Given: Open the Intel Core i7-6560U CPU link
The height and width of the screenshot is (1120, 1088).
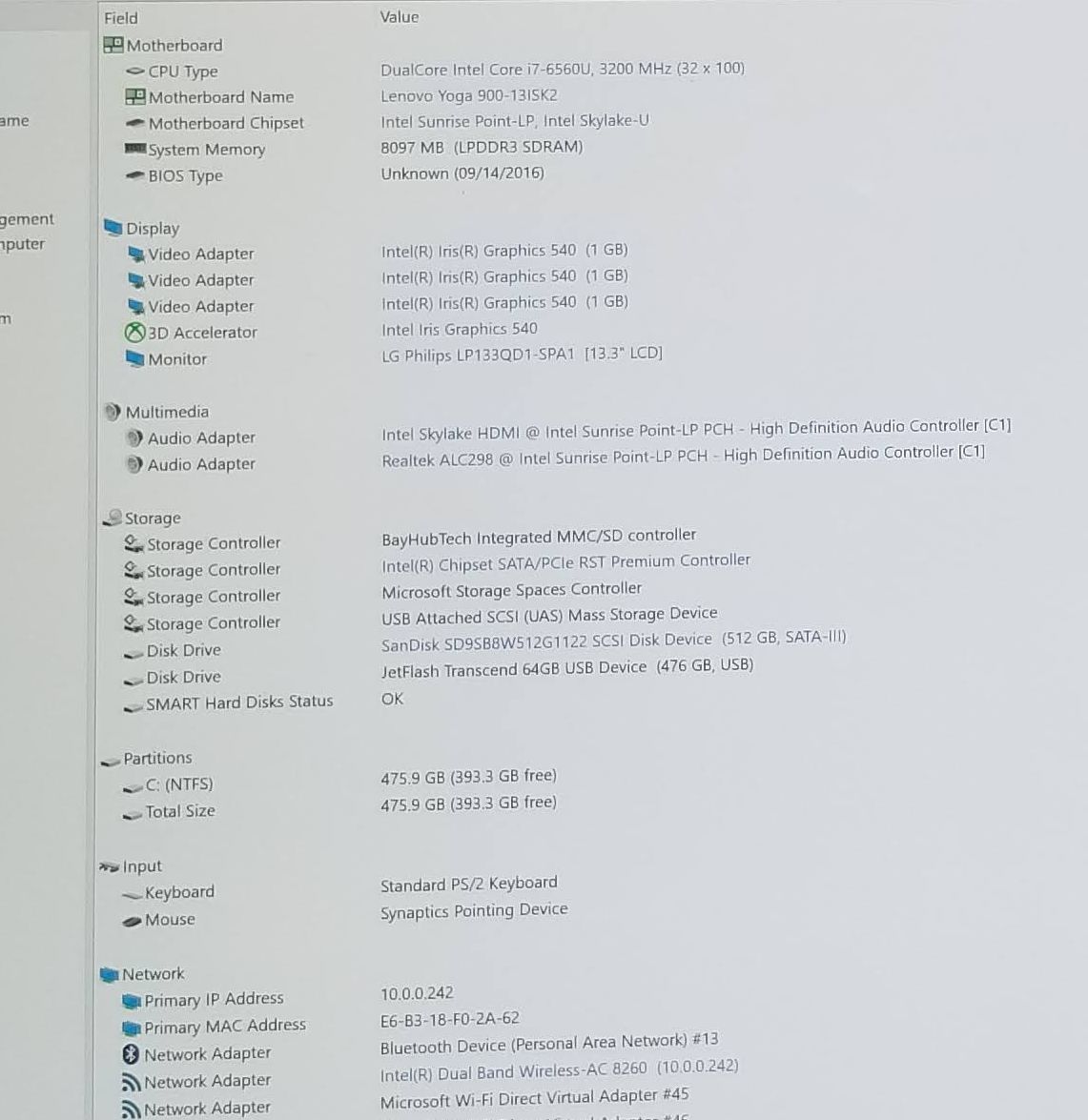Looking at the screenshot, I should [563, 70].
